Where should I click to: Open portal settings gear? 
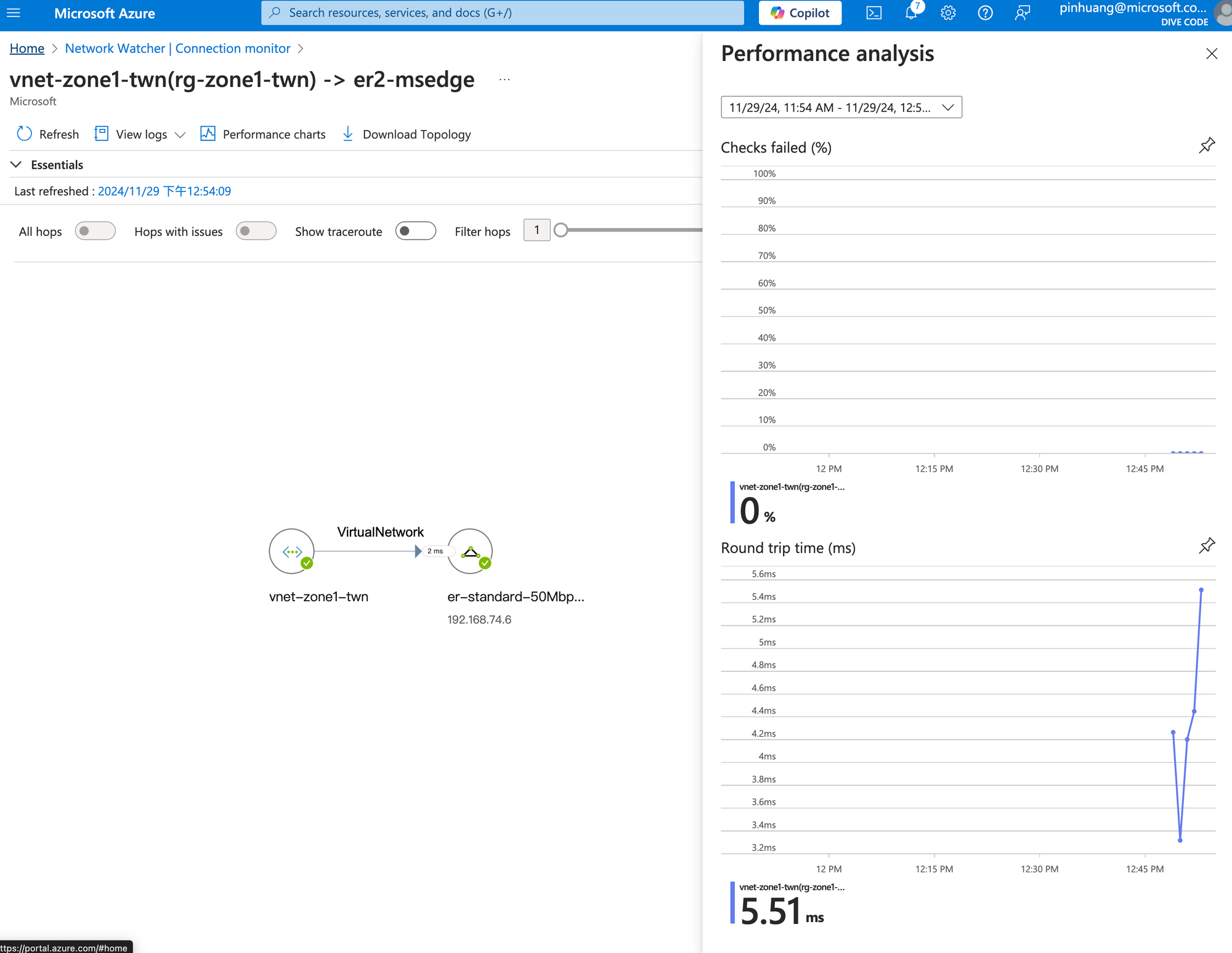tap(948, 13)
